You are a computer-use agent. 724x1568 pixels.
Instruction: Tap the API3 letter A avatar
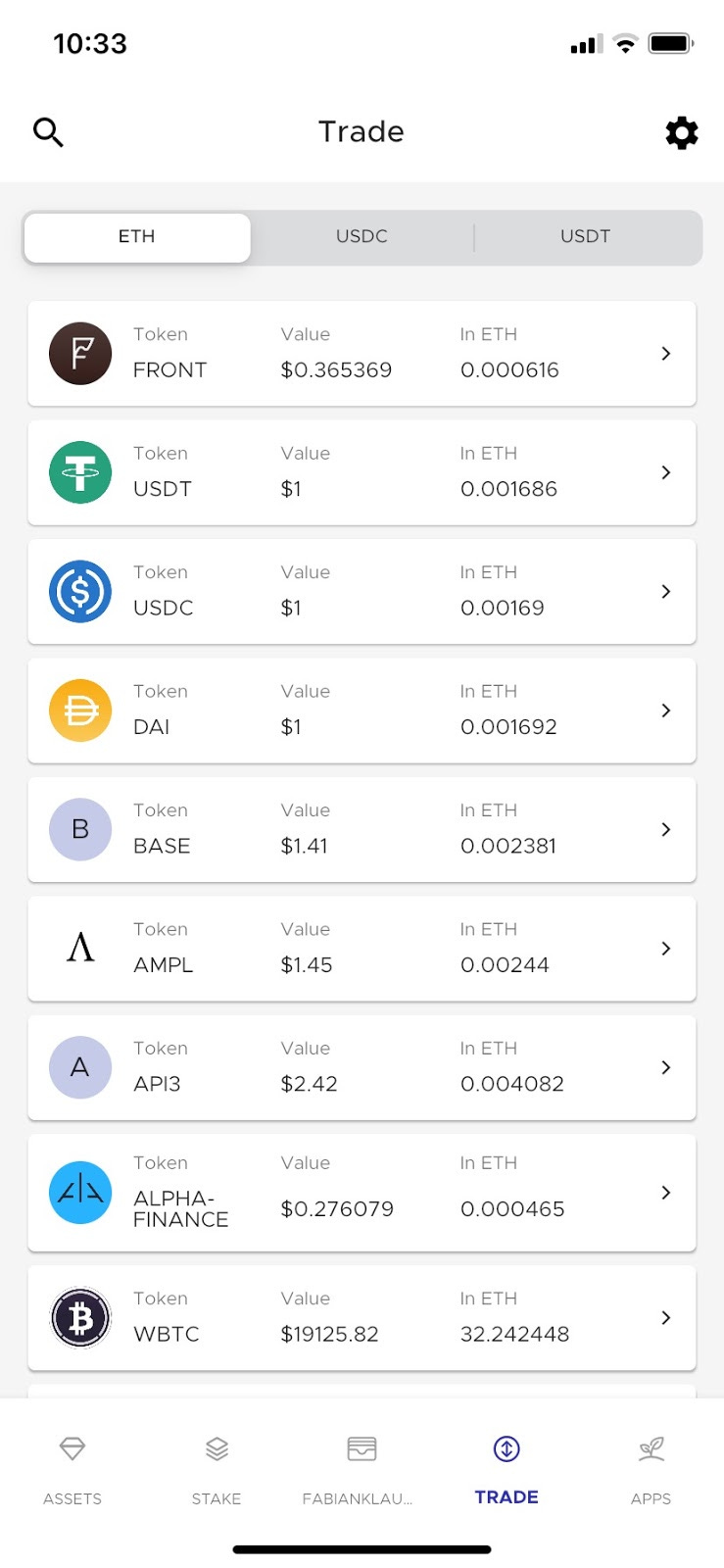tap(80, 1067)
